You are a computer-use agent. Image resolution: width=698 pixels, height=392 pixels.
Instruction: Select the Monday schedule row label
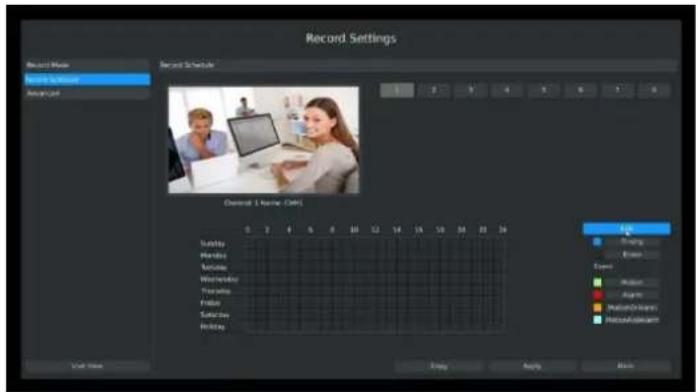tap(213, 256)
